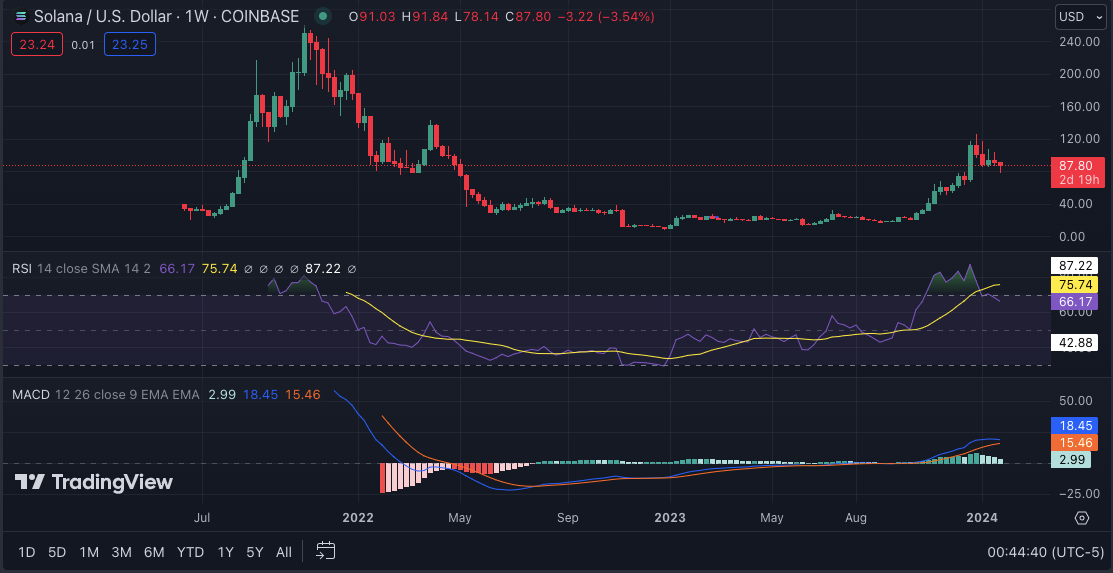Image resolution: width=1113 pixels, height=573 pixels.
Task: Click the MACD indicator legend label
Action: (31, 394)
